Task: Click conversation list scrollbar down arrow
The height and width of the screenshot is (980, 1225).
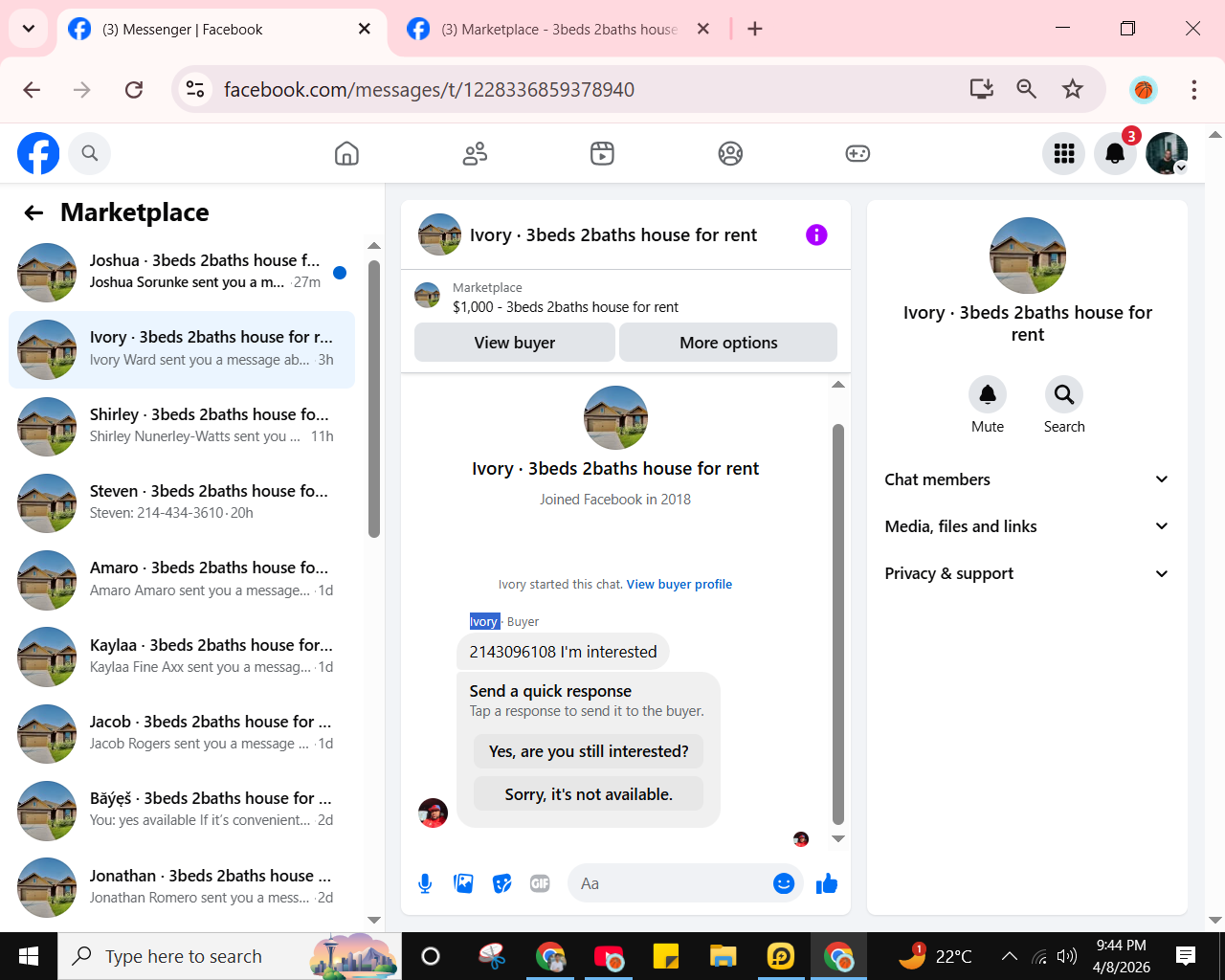Action: pos(374,920)
